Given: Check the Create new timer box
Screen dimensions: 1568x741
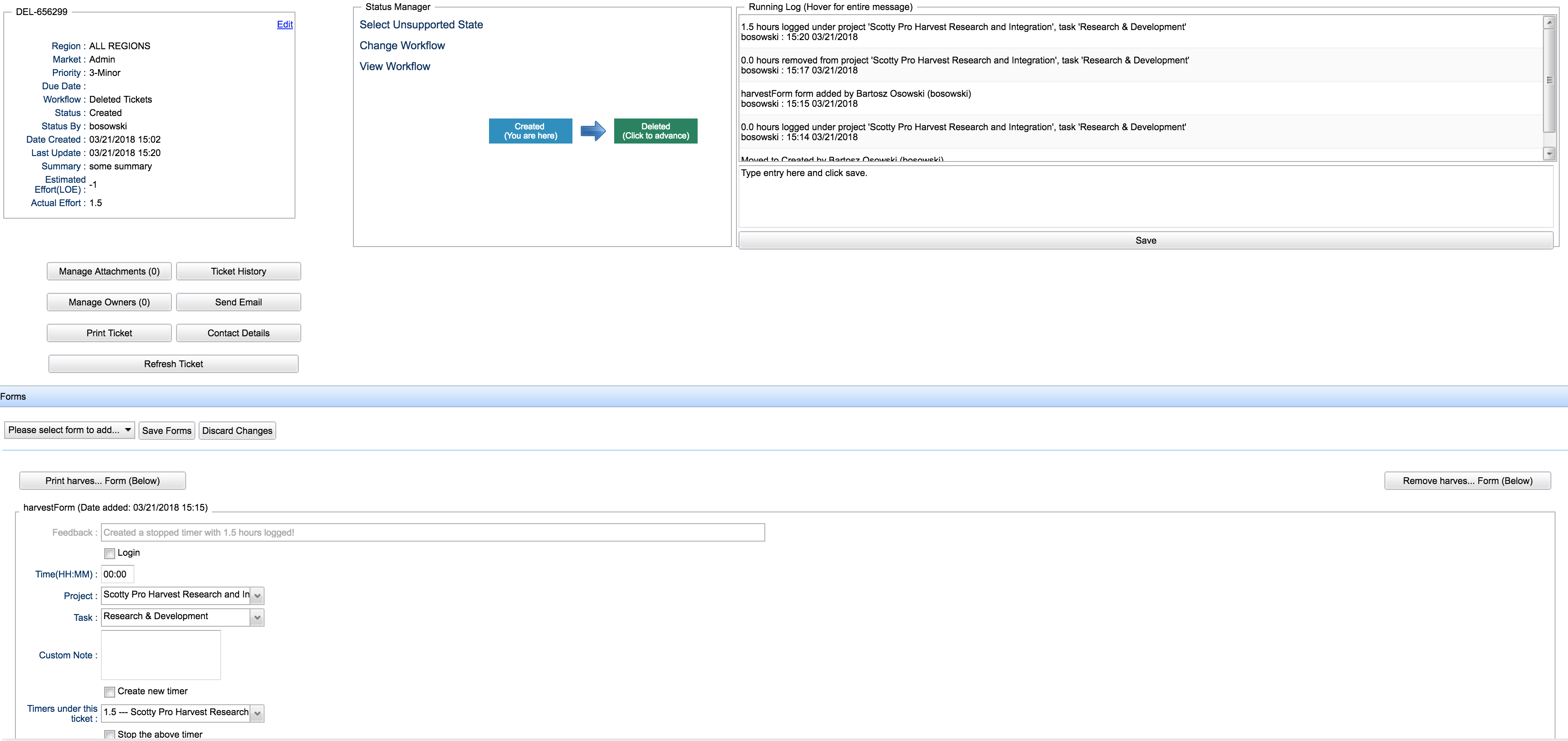Looking at the screenshot, I should click(110, 692).
